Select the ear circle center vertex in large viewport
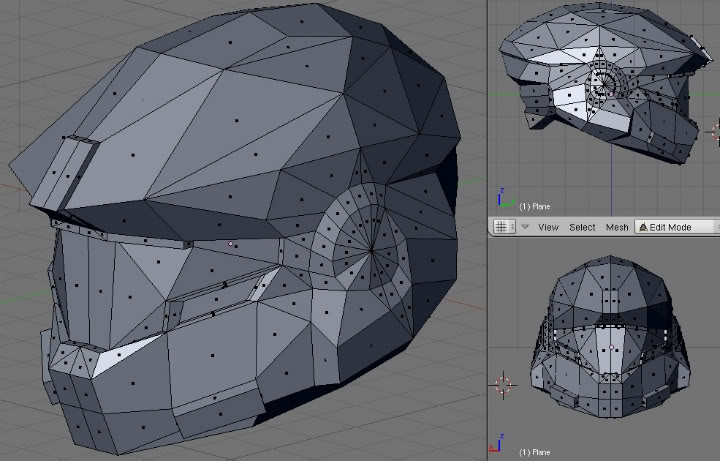Image resolution: width=720 pixels, height=461 pixels. tap(371, 249)
